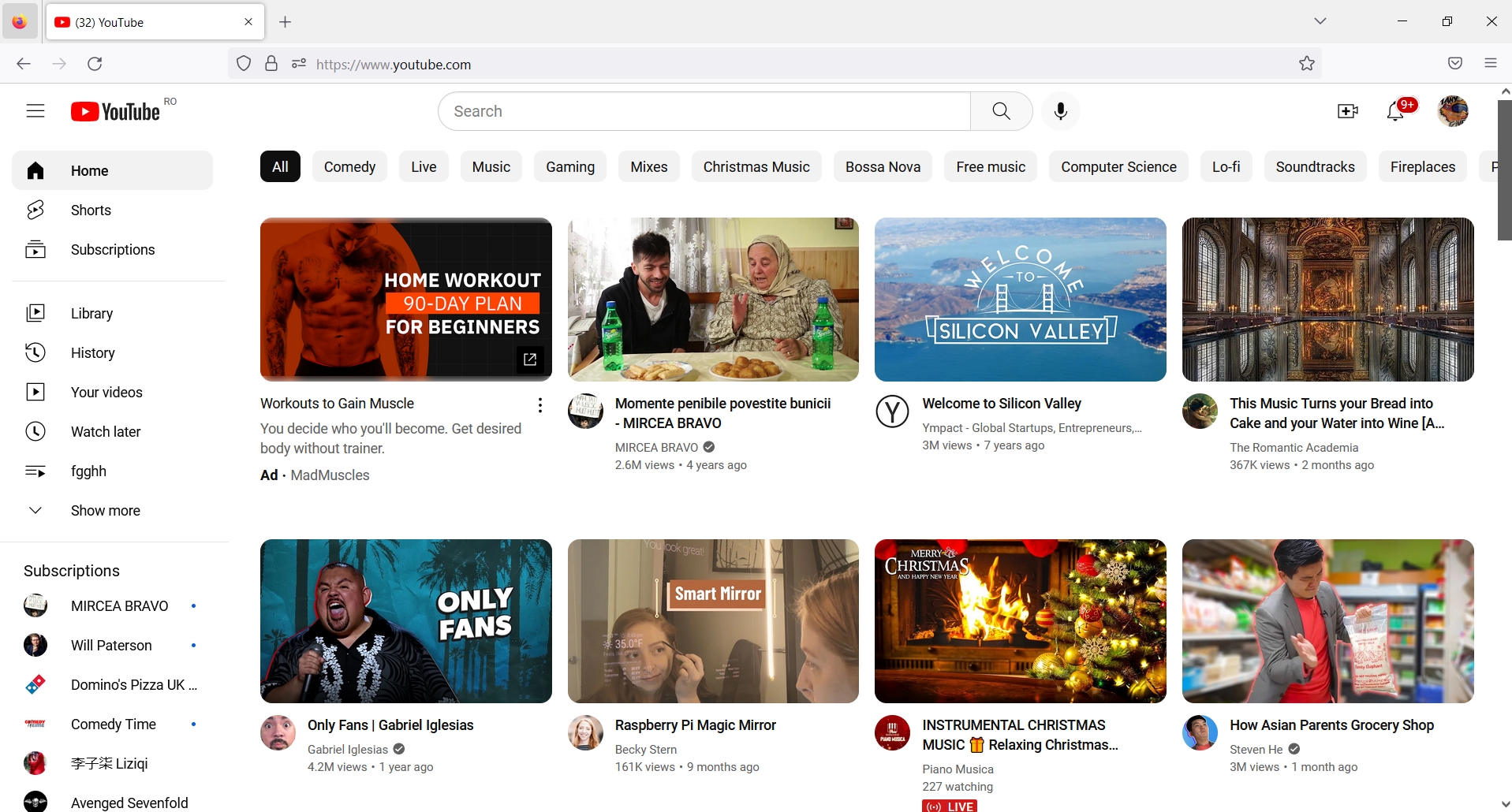This screenshot has width=1512, height=812.
Task: Select Shorts in the sidebar
Action: [91, 210]
